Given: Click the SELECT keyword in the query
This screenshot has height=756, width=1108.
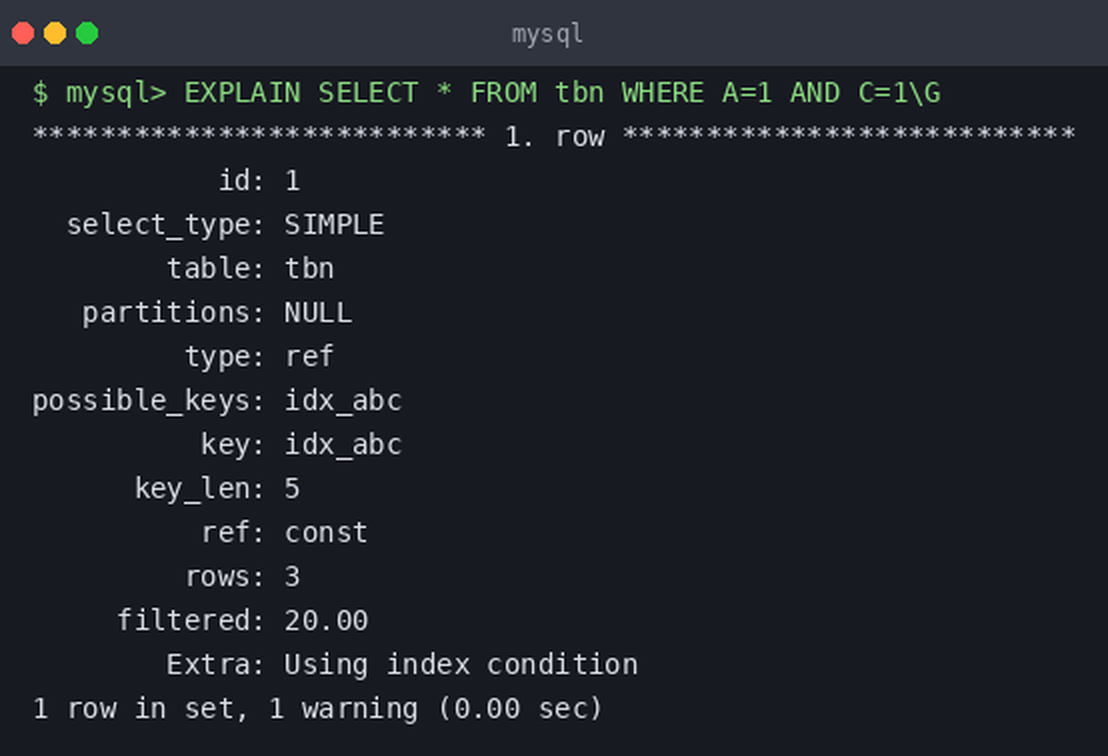Looking at the screenshot, I should [368, 93].
